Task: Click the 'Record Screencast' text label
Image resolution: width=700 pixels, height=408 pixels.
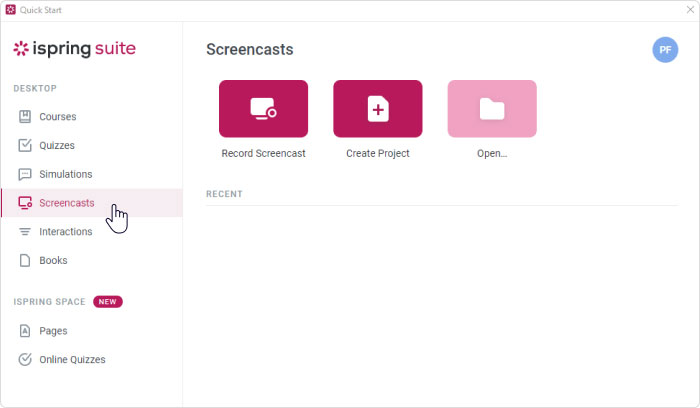Action: coord(263,154)
